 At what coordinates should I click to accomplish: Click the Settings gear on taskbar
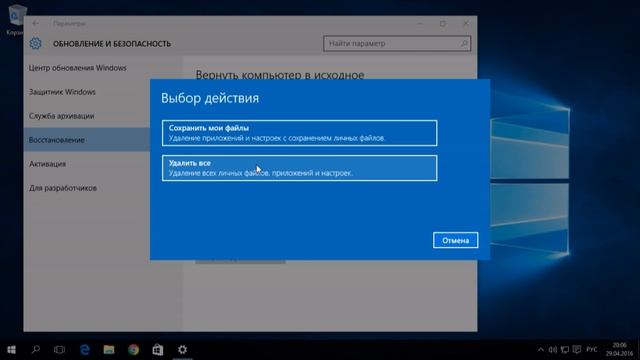coord(182,350)
